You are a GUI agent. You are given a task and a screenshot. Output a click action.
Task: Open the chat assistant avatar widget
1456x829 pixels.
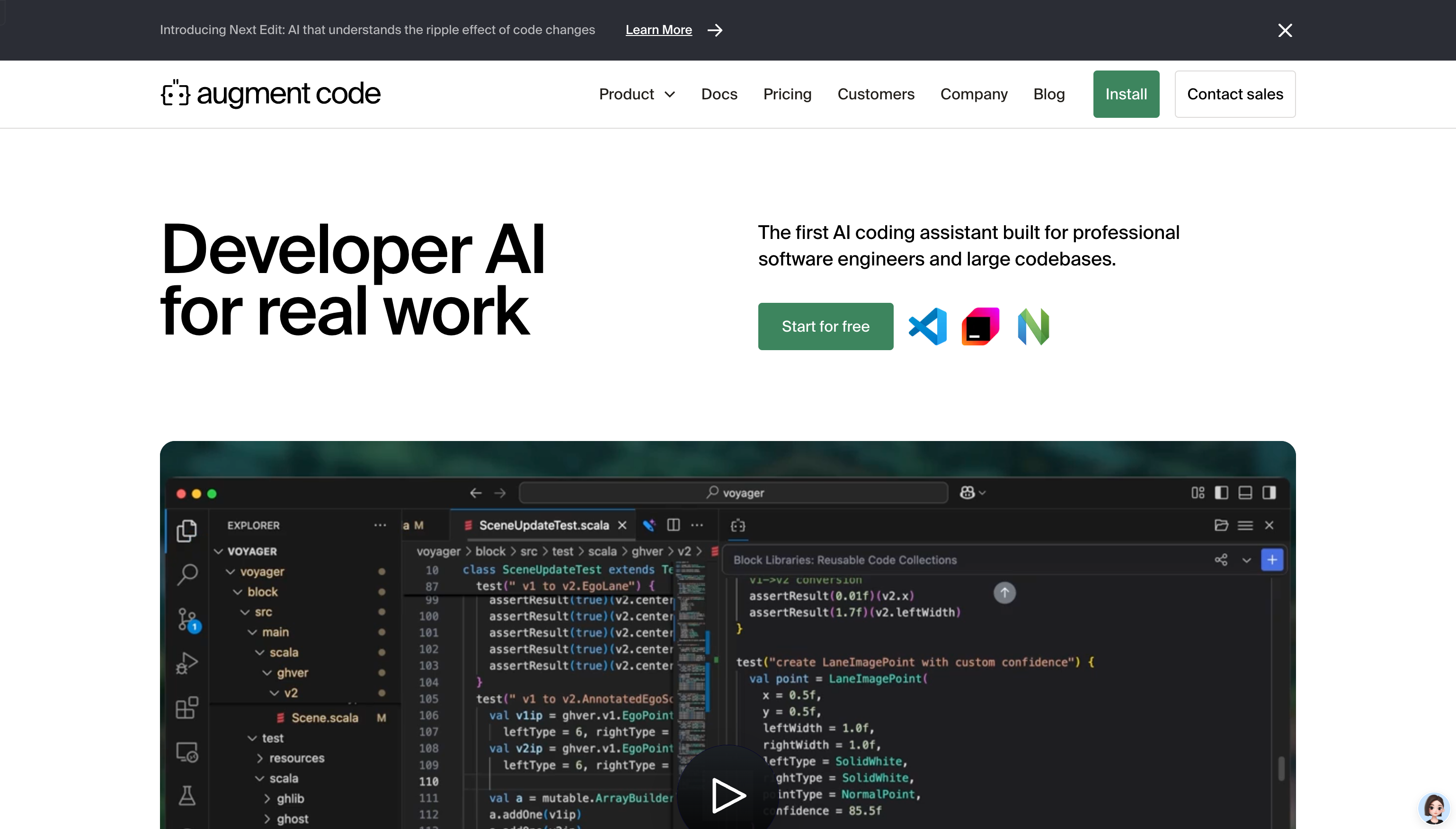[1433, 808]
